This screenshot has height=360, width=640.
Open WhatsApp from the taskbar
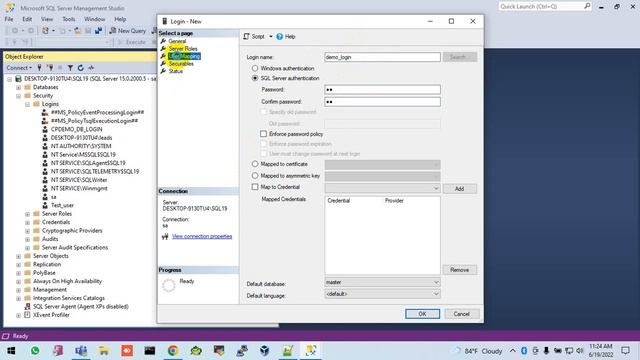35,351
